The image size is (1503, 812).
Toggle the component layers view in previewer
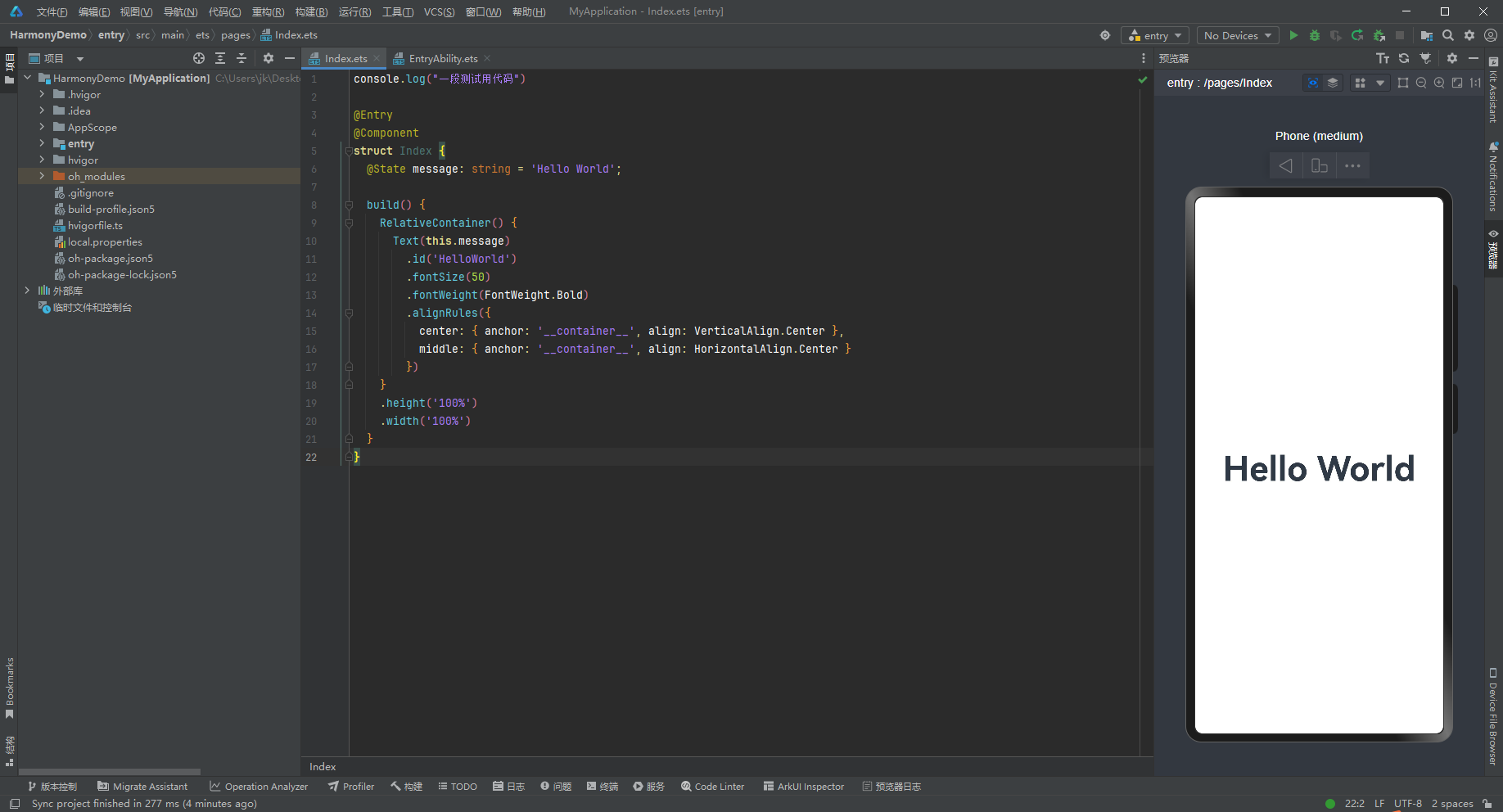click(1333, 83)
